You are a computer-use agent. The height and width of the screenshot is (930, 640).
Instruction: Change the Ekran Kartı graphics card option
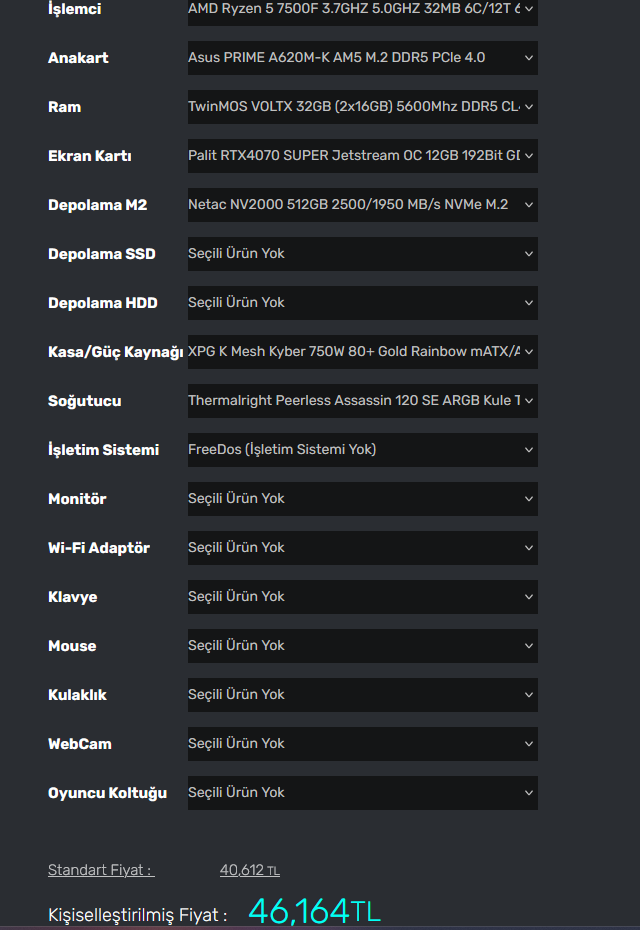click(x=362, y=156)
